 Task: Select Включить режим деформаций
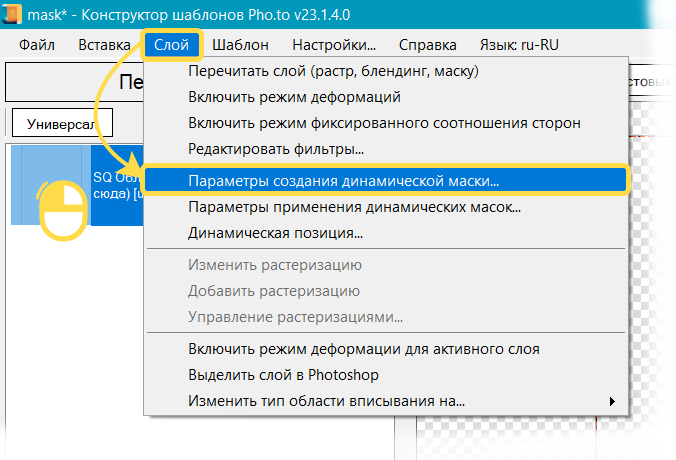(x=294, y=97)
